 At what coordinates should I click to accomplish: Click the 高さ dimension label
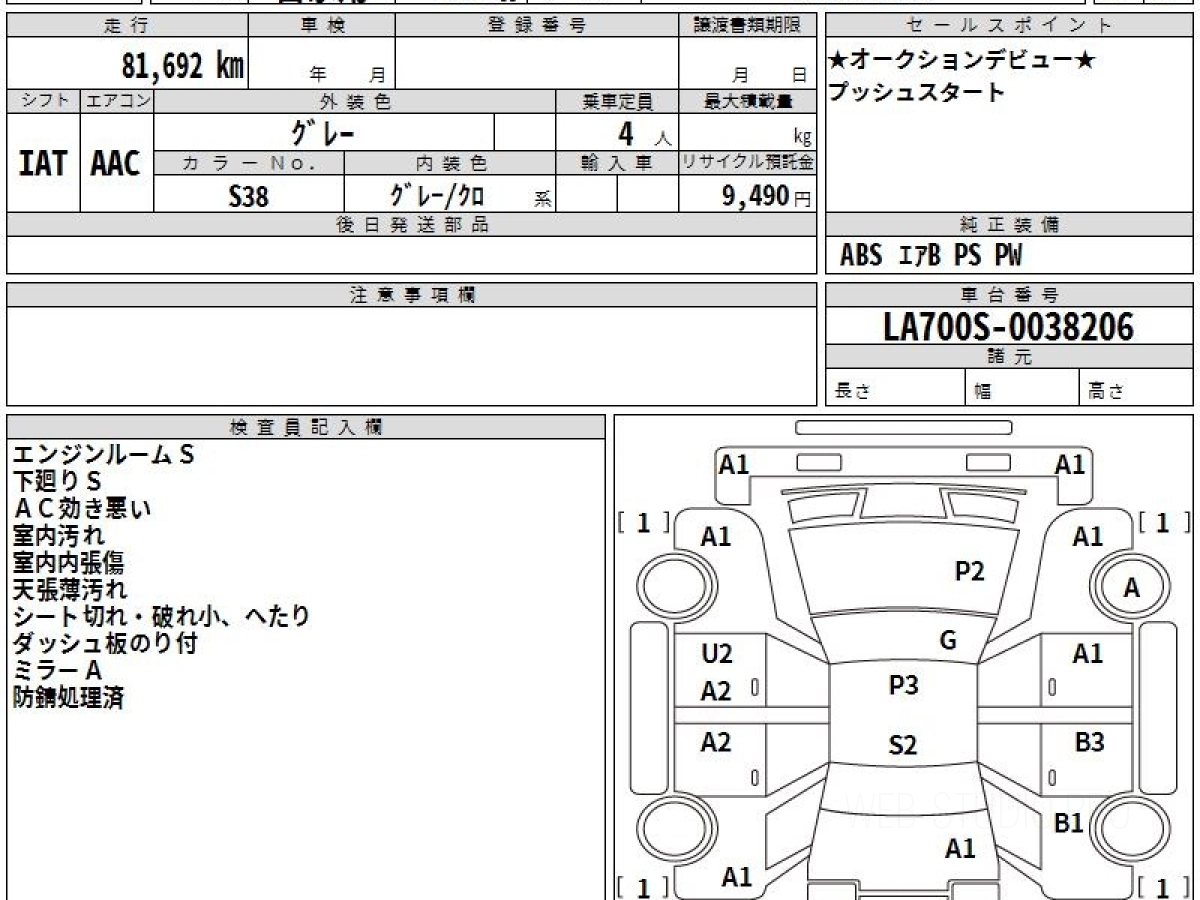point(1106,392)
